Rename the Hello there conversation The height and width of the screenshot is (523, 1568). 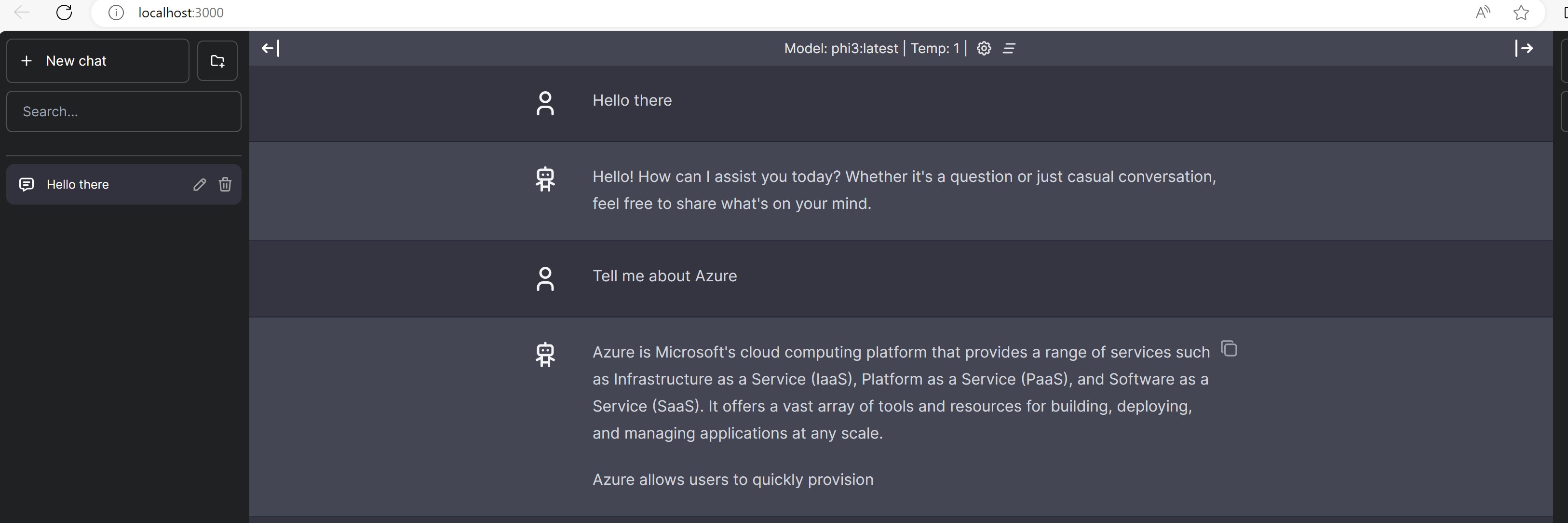[200, 184]
